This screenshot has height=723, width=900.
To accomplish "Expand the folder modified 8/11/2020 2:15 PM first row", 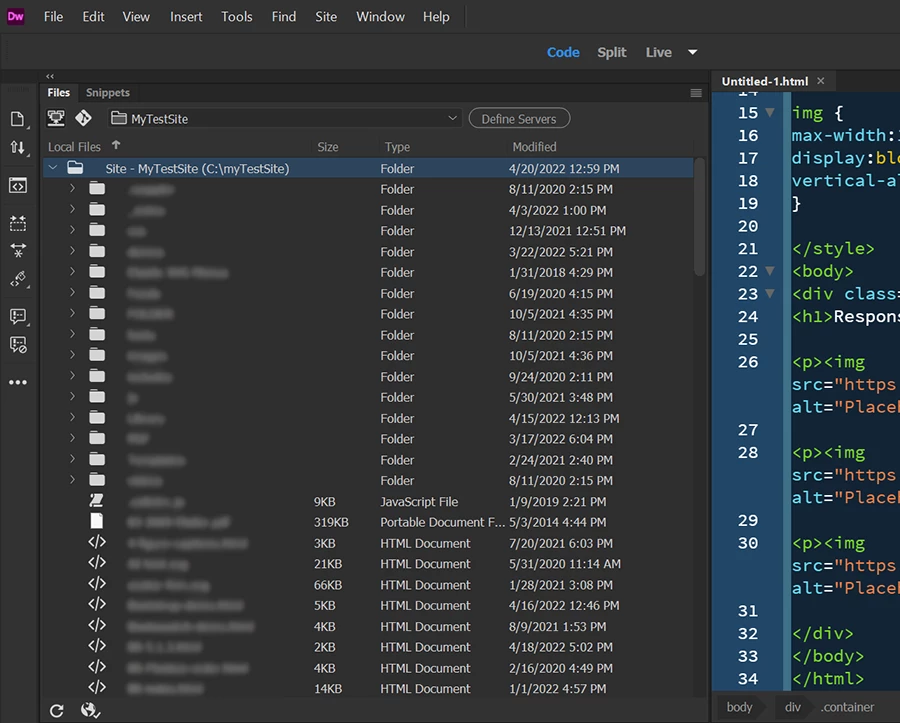I will (72, 188).
